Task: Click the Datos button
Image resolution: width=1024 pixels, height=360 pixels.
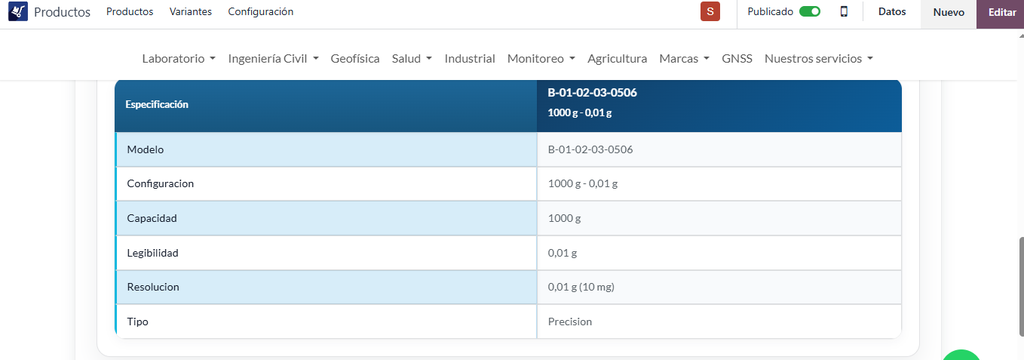Action: (x=892, y=12)
